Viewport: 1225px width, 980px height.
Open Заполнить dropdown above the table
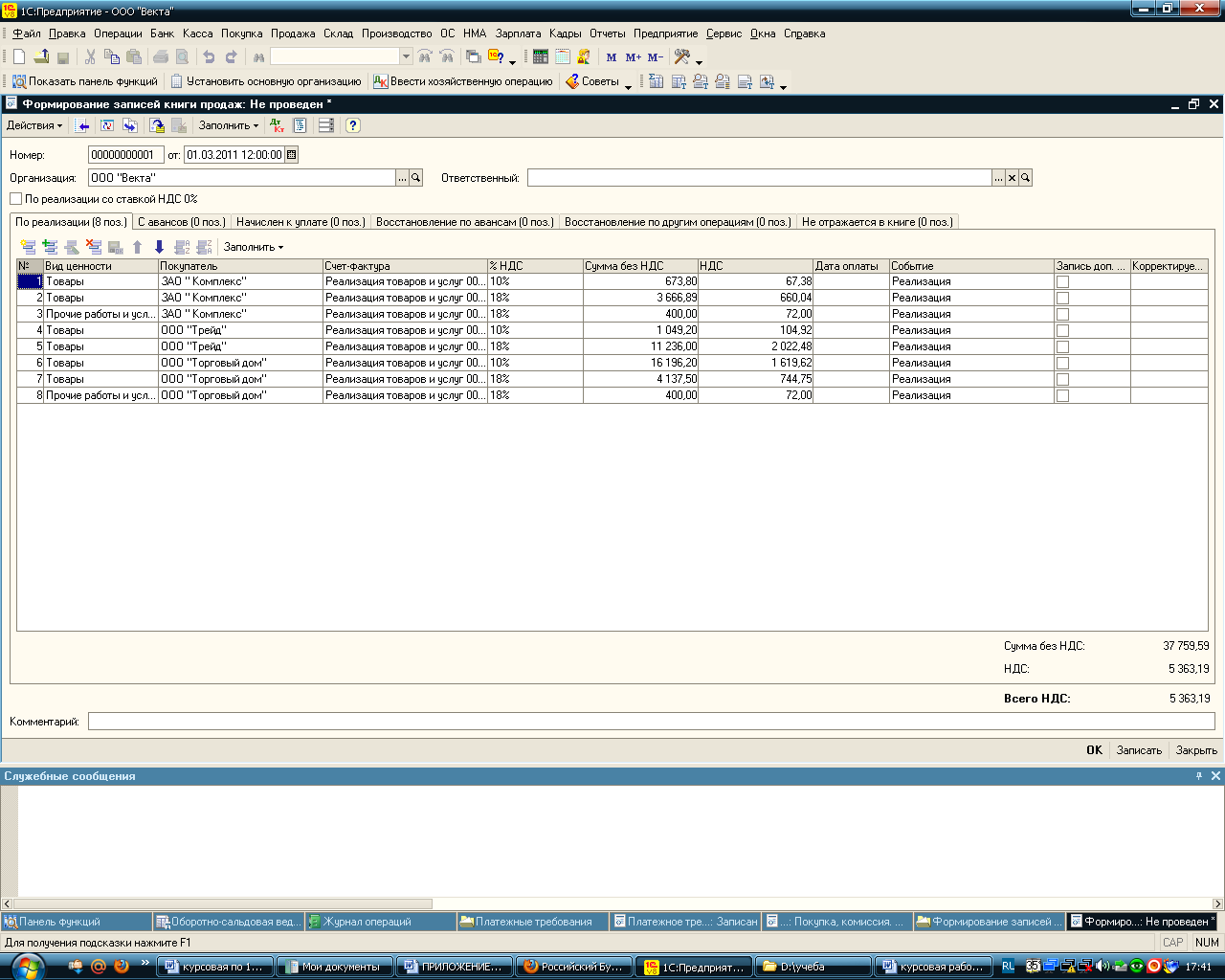[254, 247]
